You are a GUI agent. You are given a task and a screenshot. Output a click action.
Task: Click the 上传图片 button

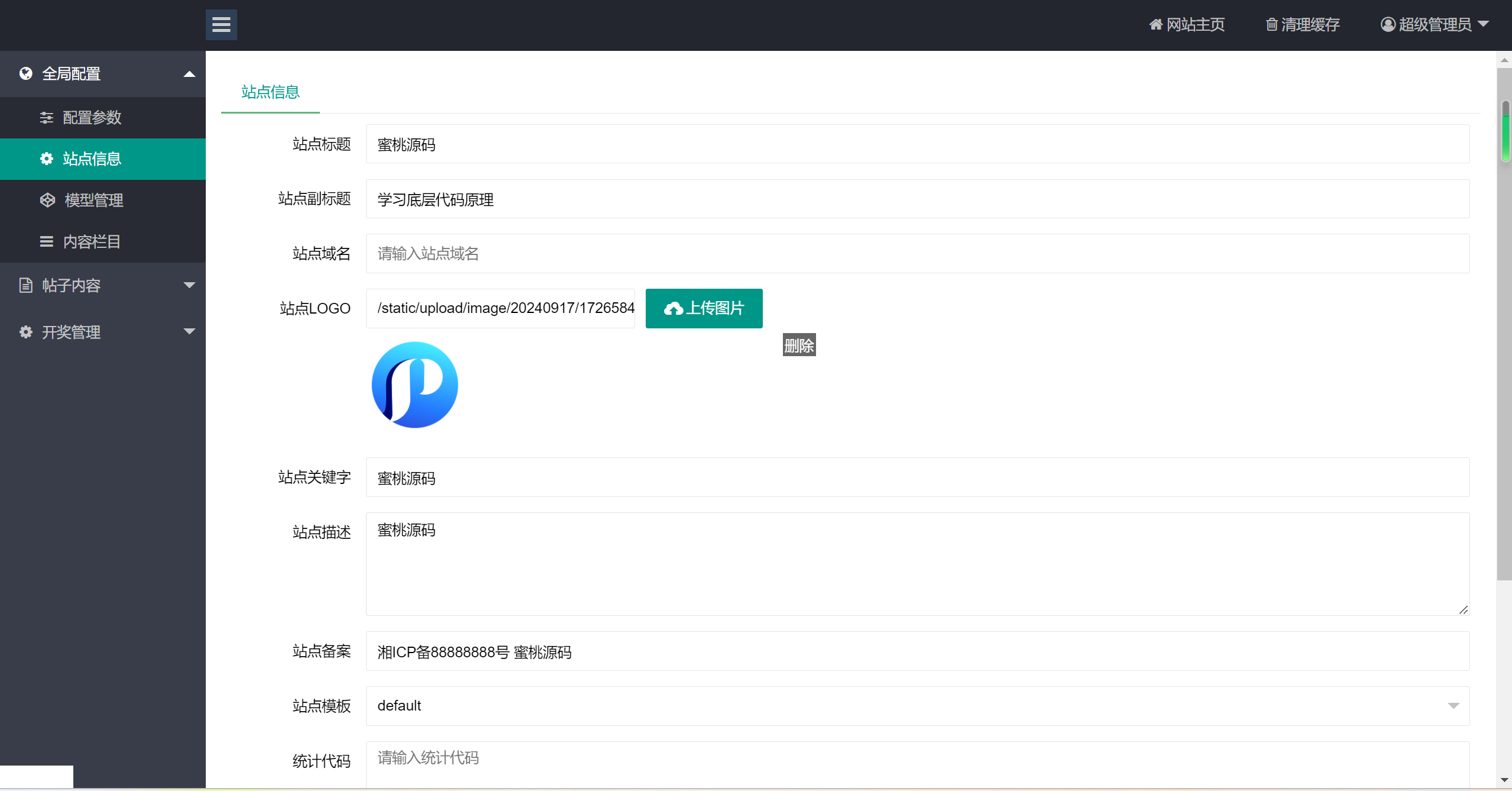(x=704, y=308)
